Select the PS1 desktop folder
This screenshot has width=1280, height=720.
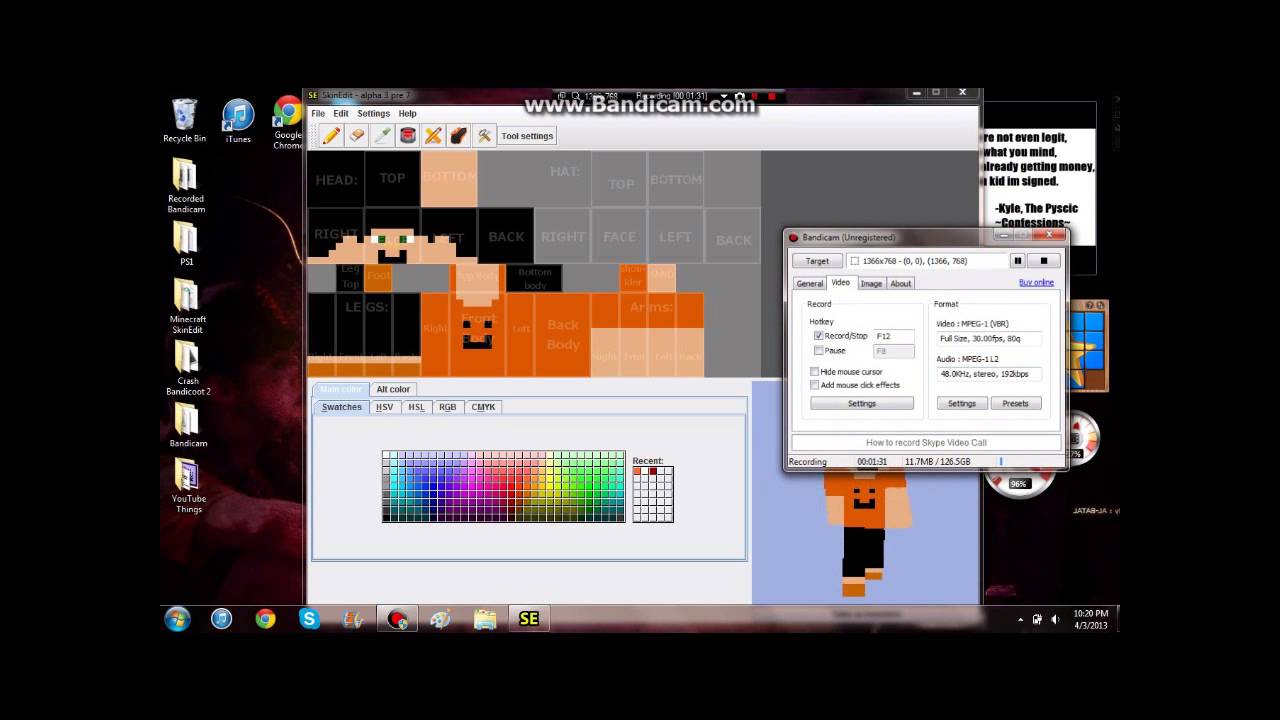(x=186, y=243)
